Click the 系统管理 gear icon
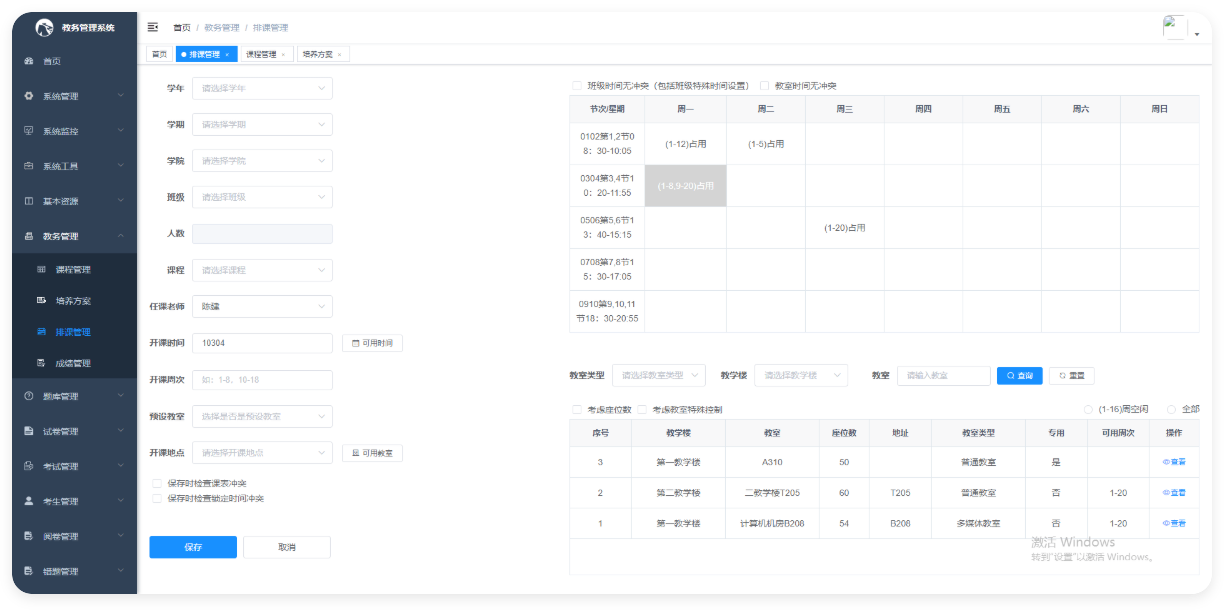Screen dimensions: 1224x610 (28, 96)
